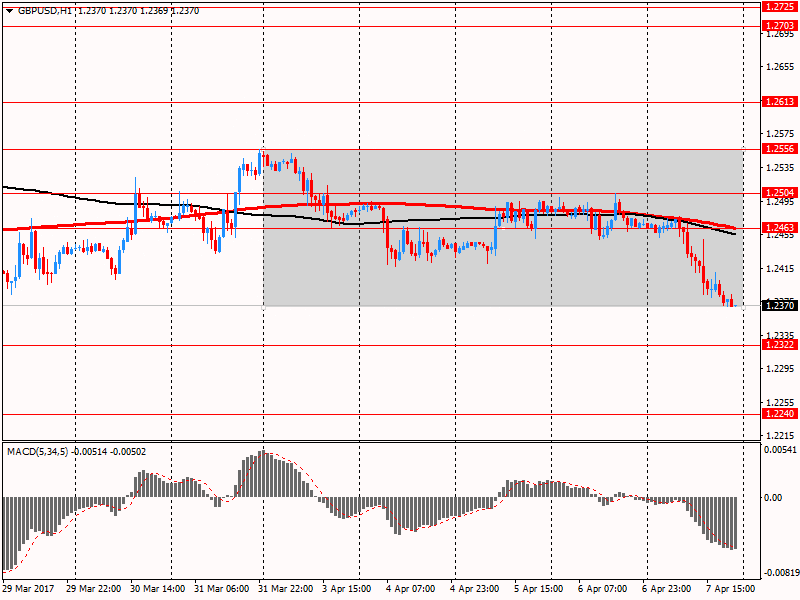Screen dimensions: 800x600
Task: Click the gray rectangle's bottom-left corner handle
Action: click(x=264, y=308)
